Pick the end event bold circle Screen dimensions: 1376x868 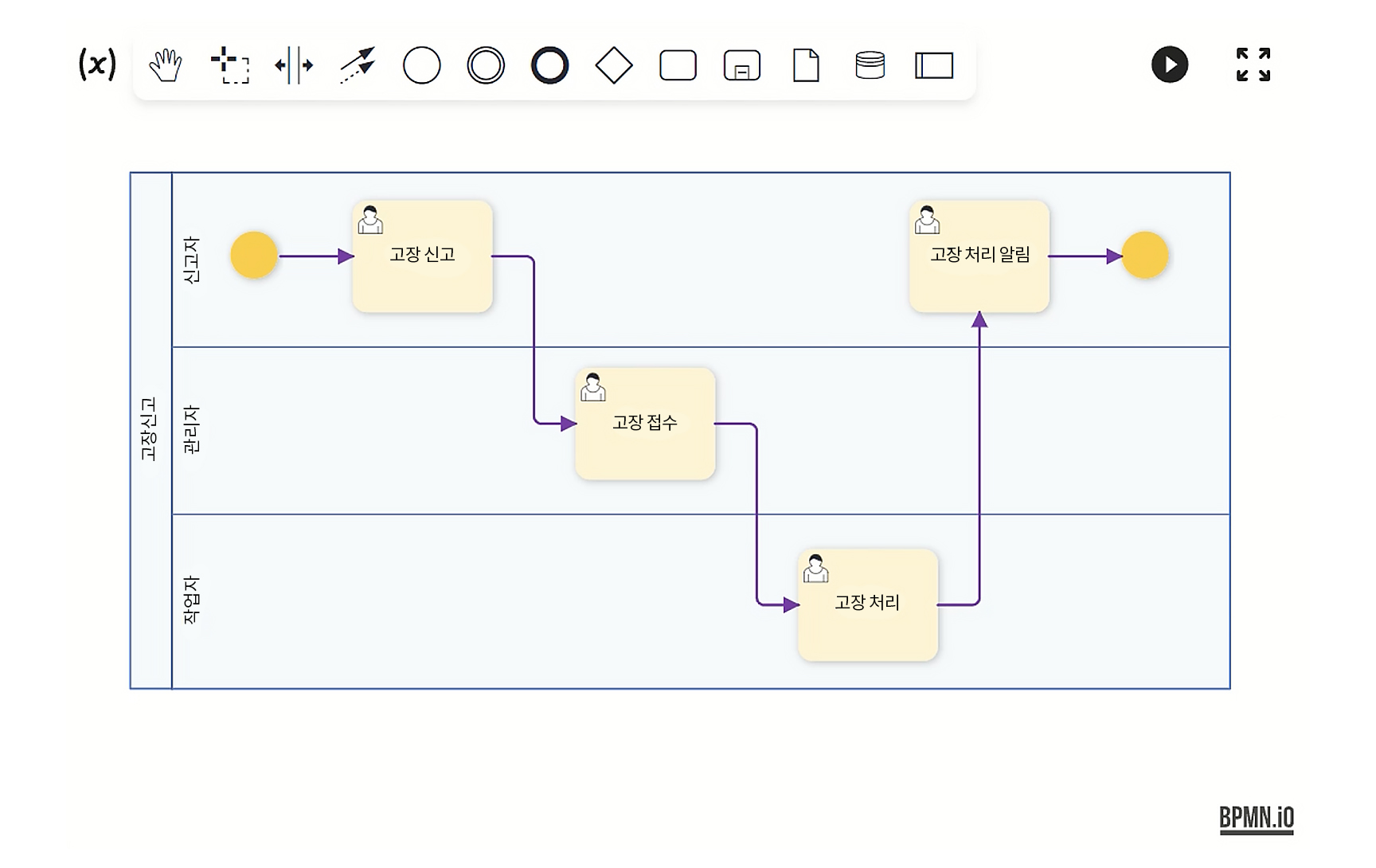(x=549, y=65)
